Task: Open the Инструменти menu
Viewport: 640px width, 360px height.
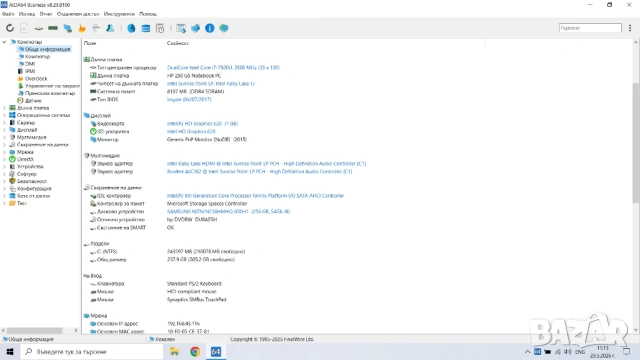Action: coord(119,14)
